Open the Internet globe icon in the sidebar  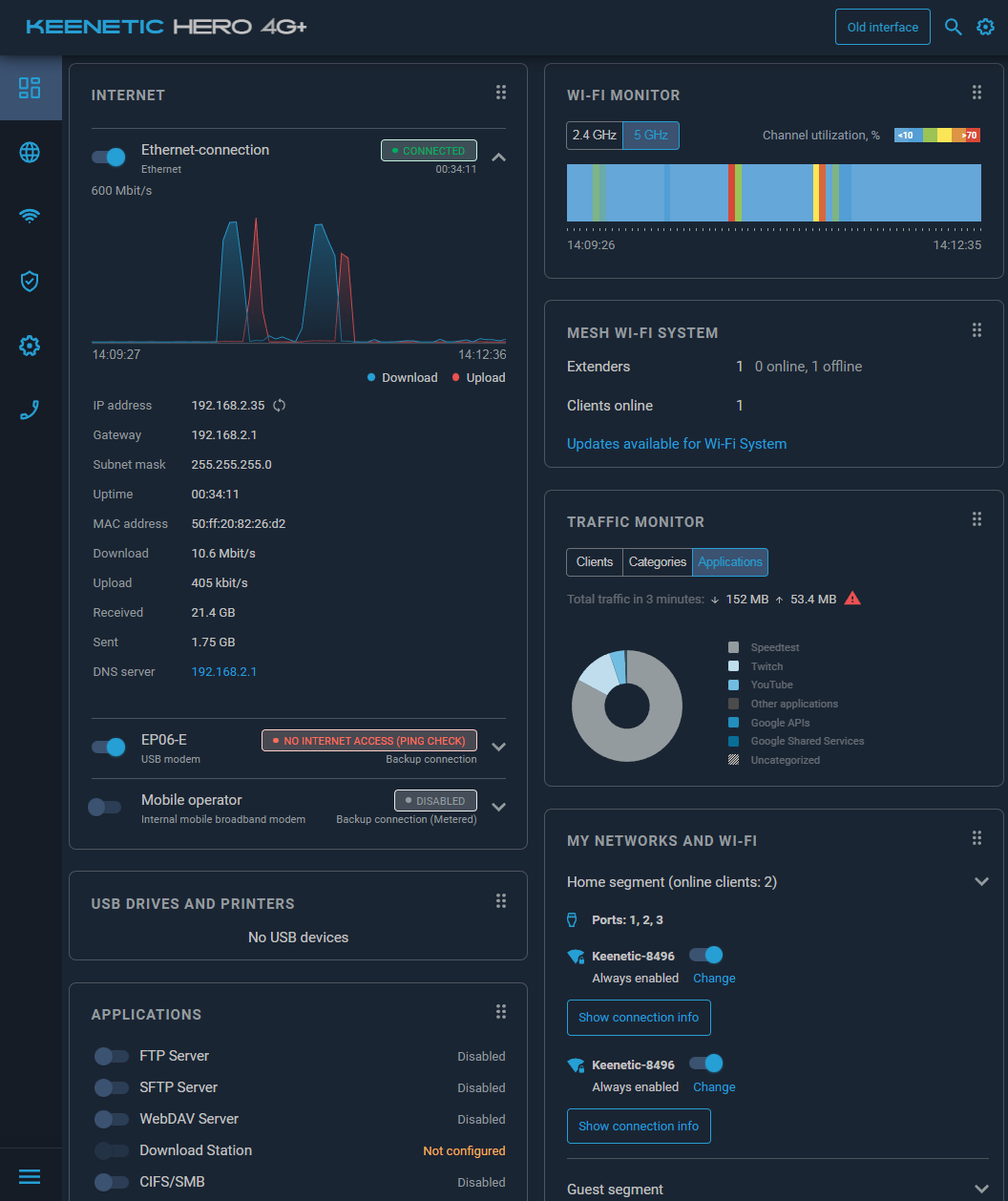(x=30, y=153)
